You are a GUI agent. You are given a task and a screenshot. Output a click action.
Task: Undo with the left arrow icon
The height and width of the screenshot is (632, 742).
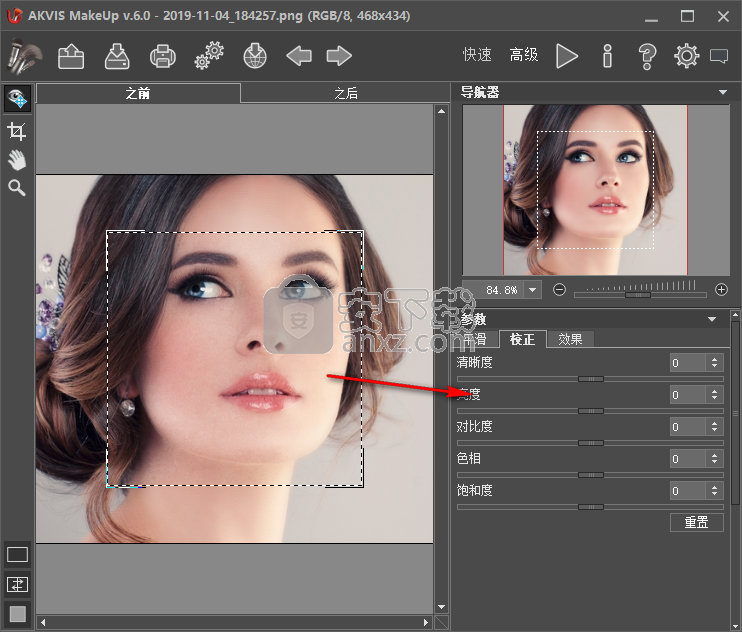(299, 56)
